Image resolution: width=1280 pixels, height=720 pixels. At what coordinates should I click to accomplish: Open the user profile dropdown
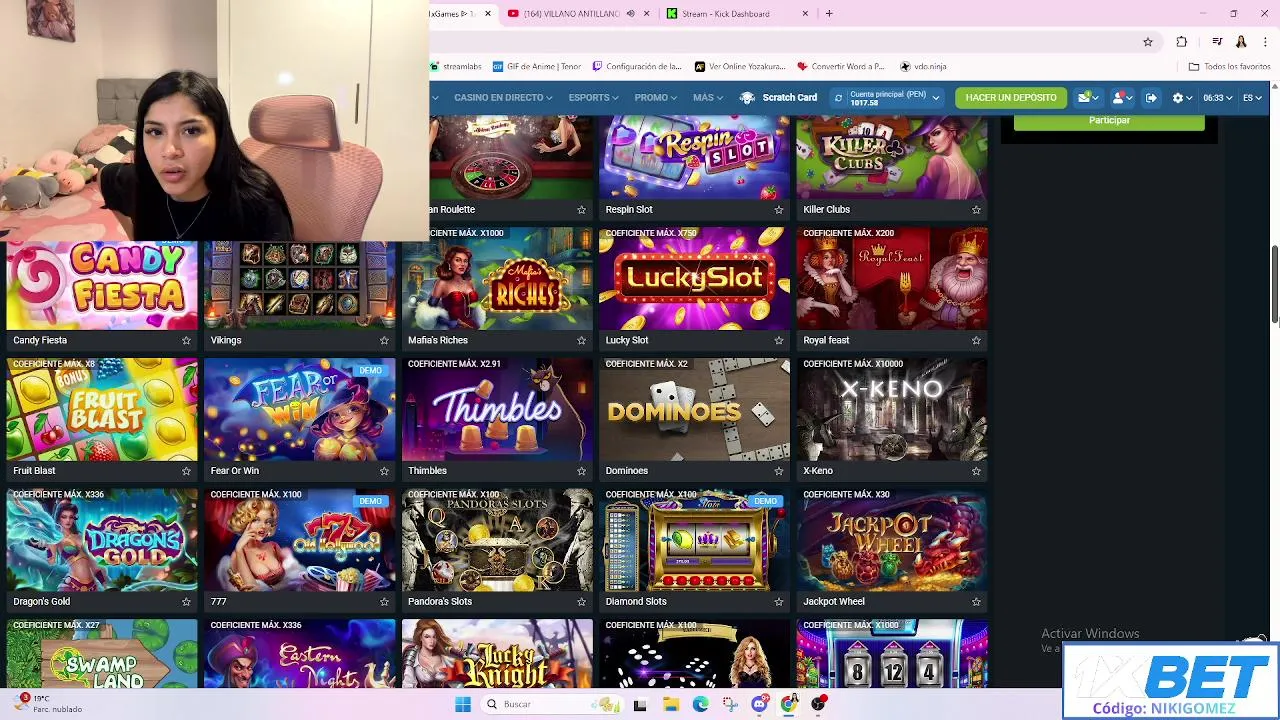[x=1122, y=97]
